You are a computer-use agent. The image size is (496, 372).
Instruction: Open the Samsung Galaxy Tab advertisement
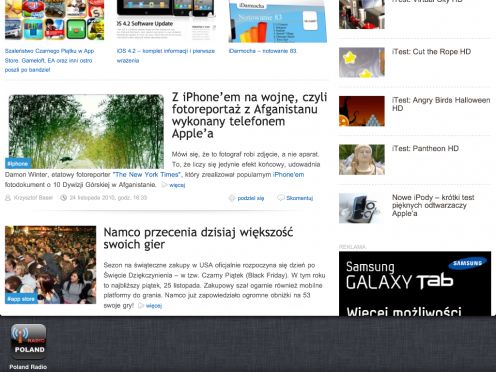[x=415, y=284]
